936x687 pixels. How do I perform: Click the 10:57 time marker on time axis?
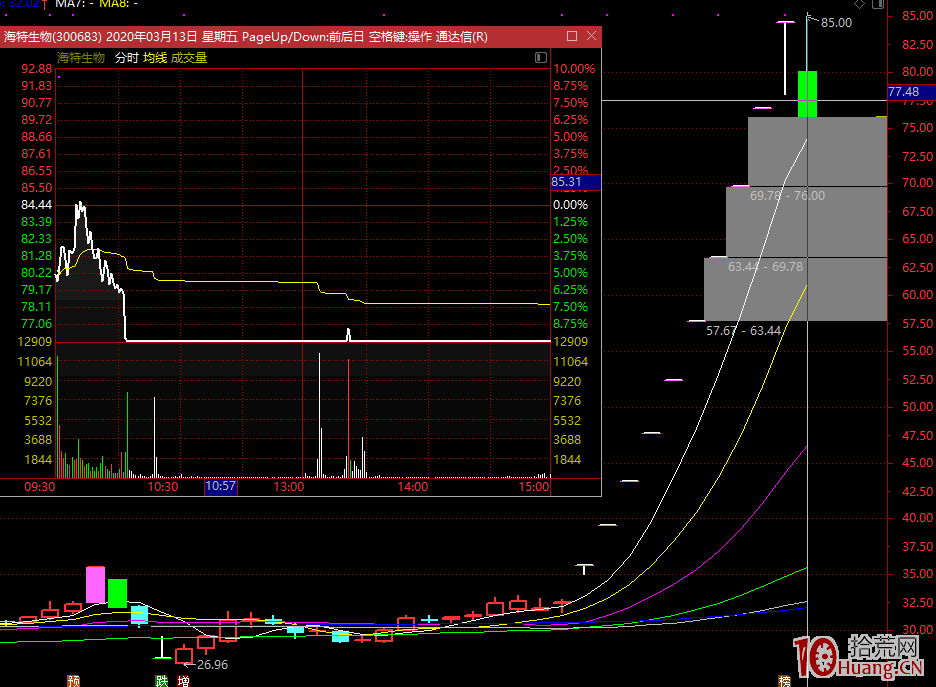[221, 487]
